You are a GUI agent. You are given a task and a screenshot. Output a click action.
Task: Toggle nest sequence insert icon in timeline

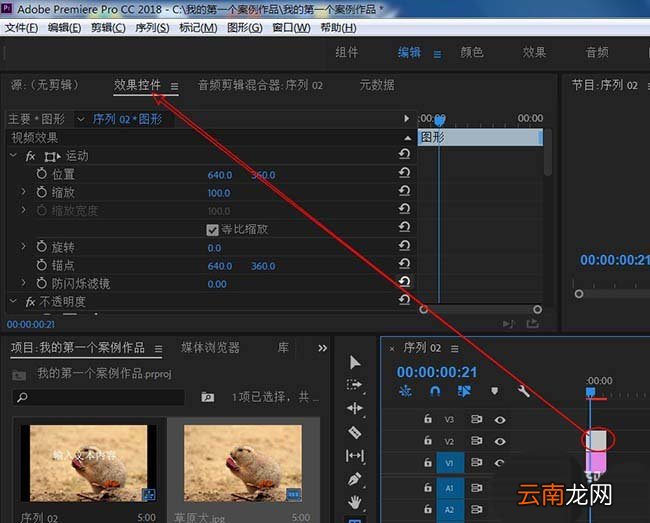click(405, 391)
